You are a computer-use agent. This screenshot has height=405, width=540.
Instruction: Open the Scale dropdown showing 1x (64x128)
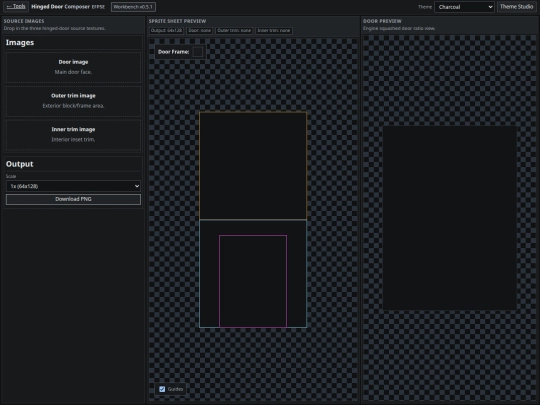73,186
